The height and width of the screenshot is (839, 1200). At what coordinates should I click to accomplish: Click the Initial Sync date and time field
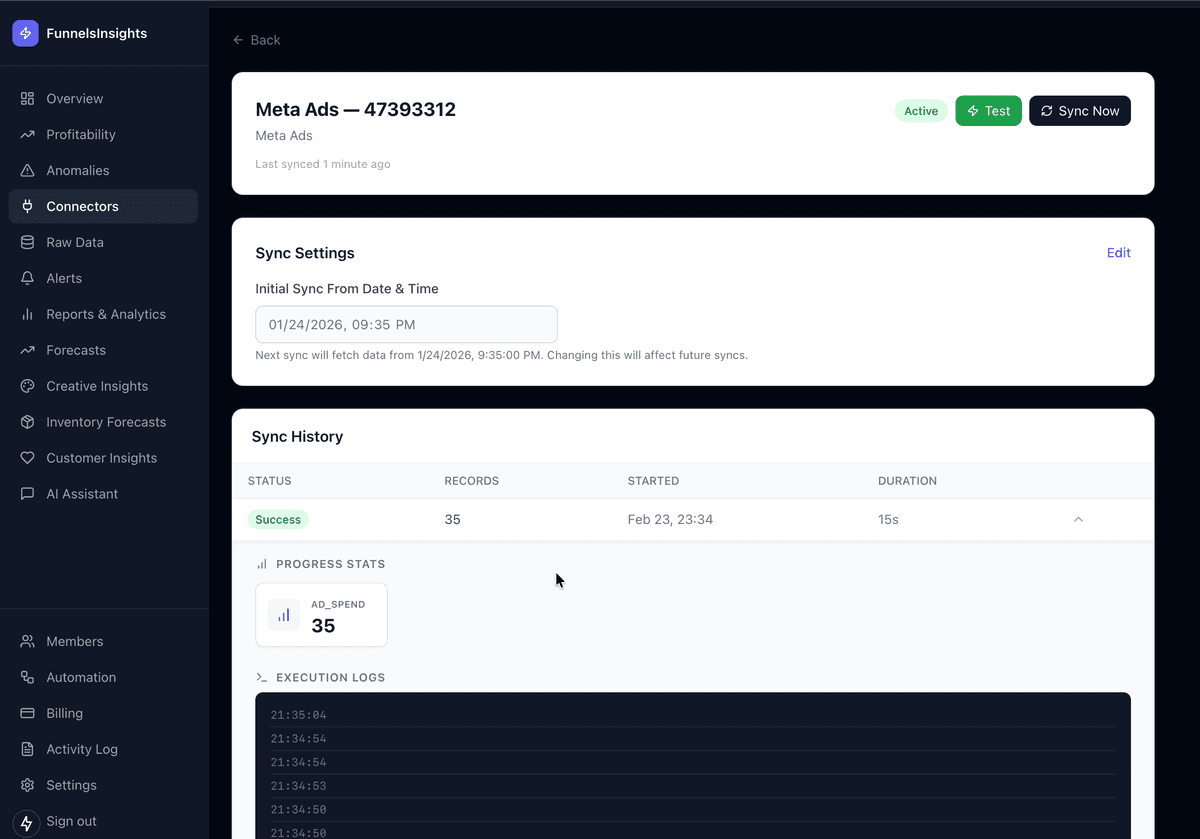(x=405, y=324)
